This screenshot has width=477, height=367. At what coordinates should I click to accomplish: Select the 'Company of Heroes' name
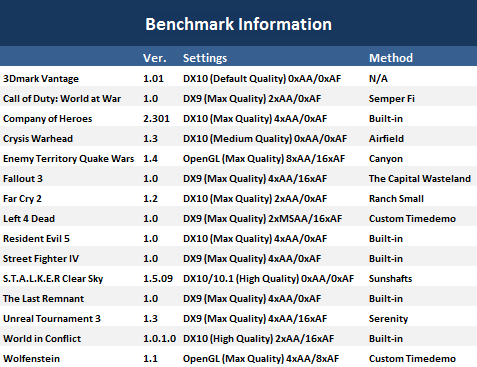click(x=48, y=119)
